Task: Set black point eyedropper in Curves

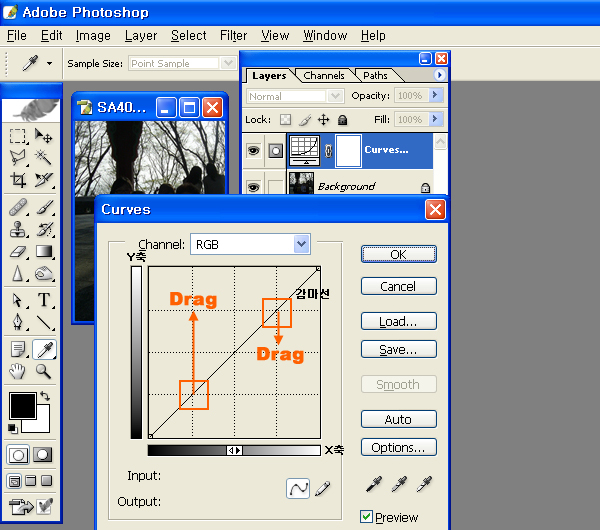Action: [374, 484]
